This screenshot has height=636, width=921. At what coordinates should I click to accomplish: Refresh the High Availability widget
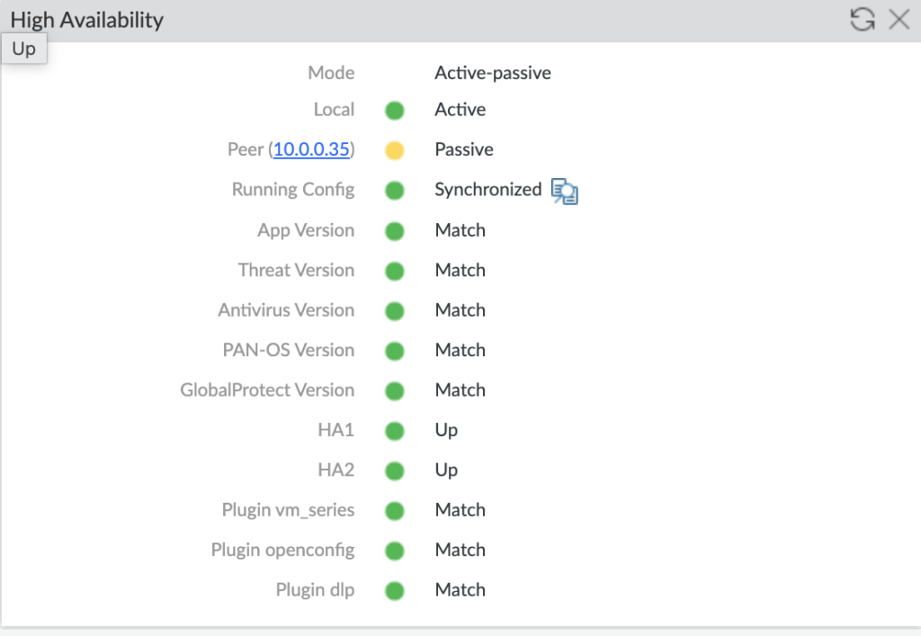tap(862, 19)
